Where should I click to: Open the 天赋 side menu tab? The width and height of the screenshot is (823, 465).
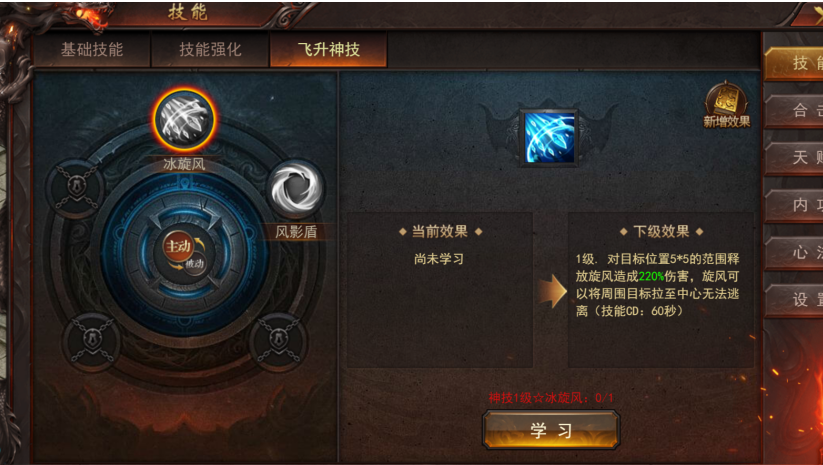point(794,157)
